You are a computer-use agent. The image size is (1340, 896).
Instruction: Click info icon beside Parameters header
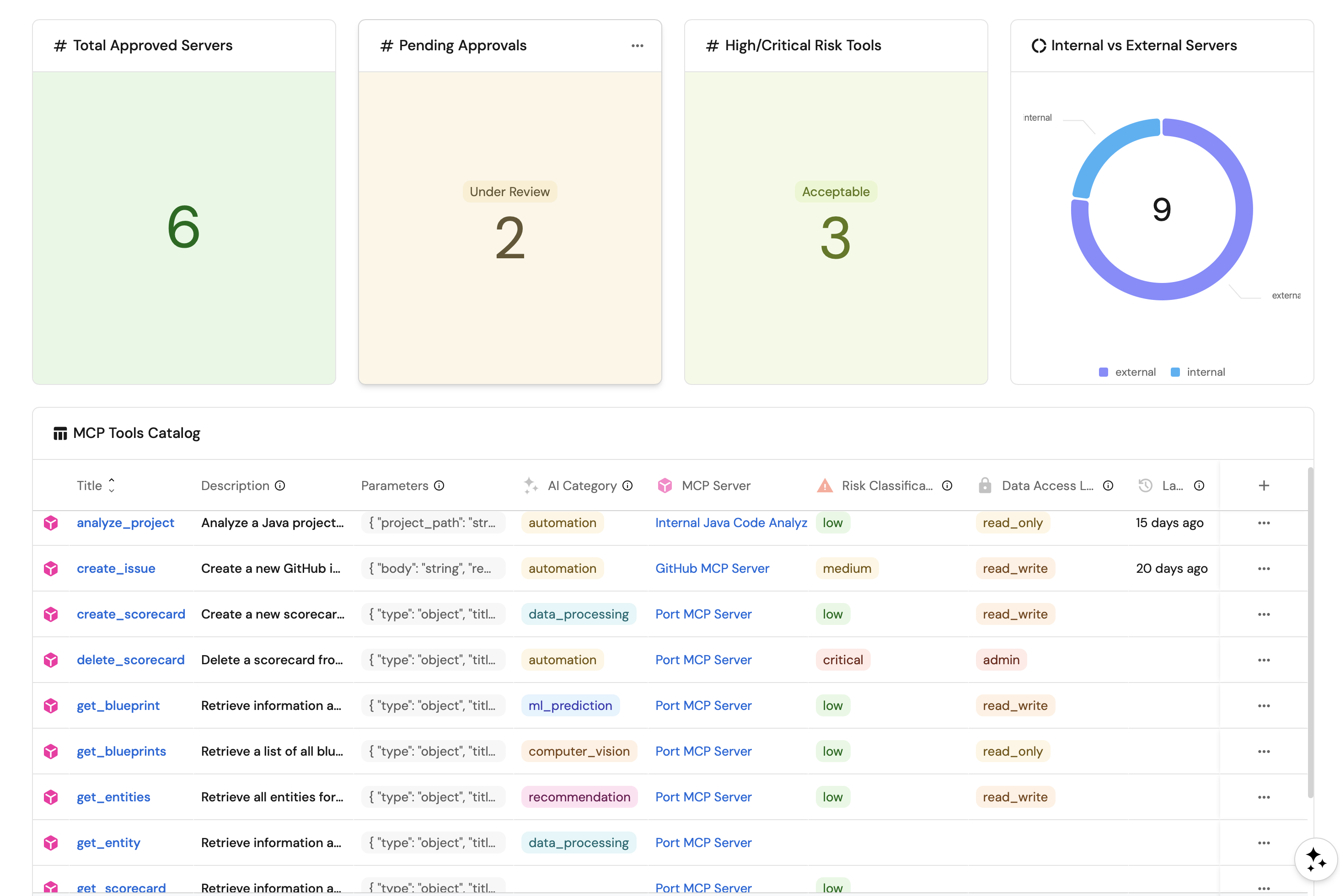coord(439,485)
